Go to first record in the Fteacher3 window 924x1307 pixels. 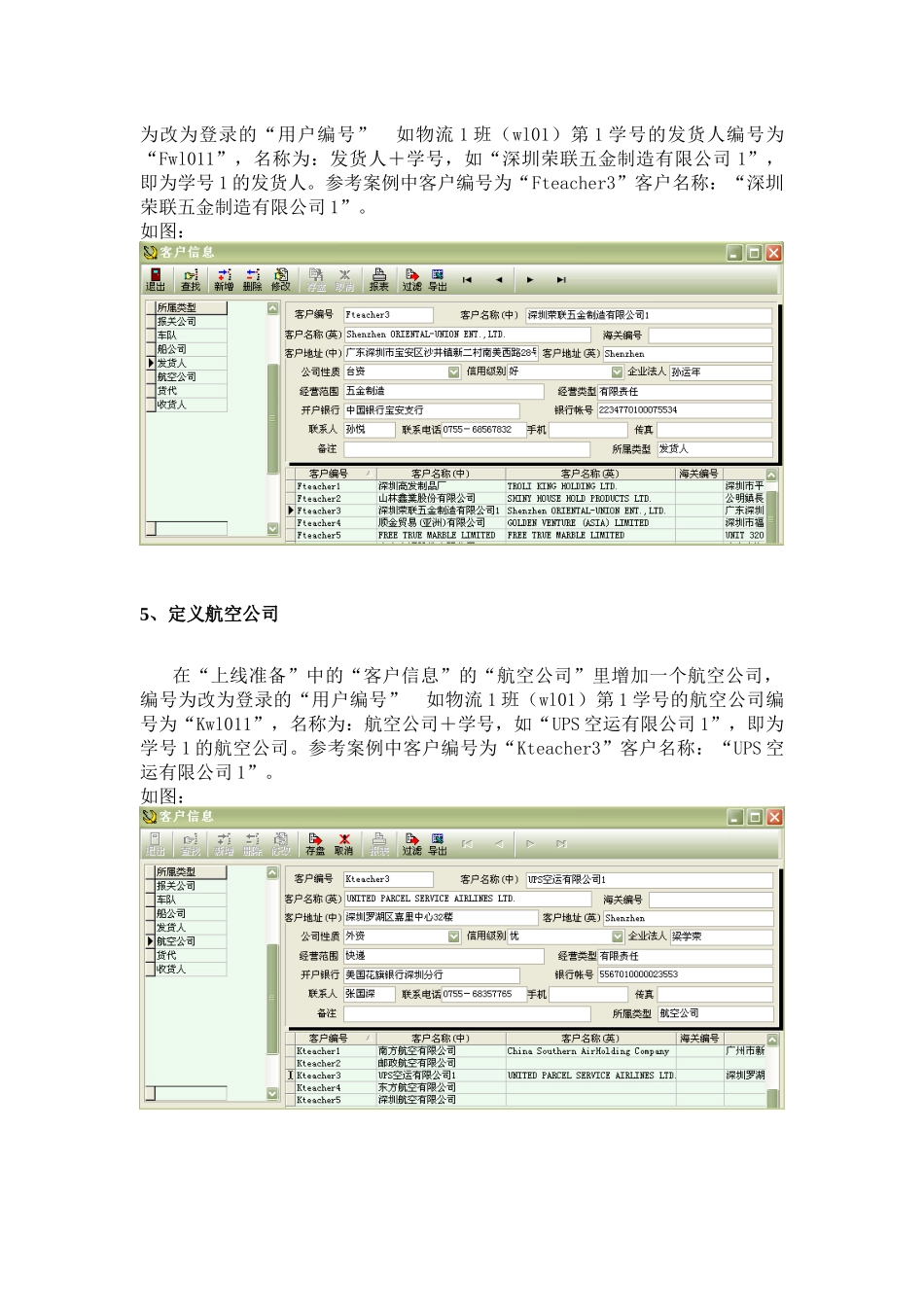pos(468,279)
